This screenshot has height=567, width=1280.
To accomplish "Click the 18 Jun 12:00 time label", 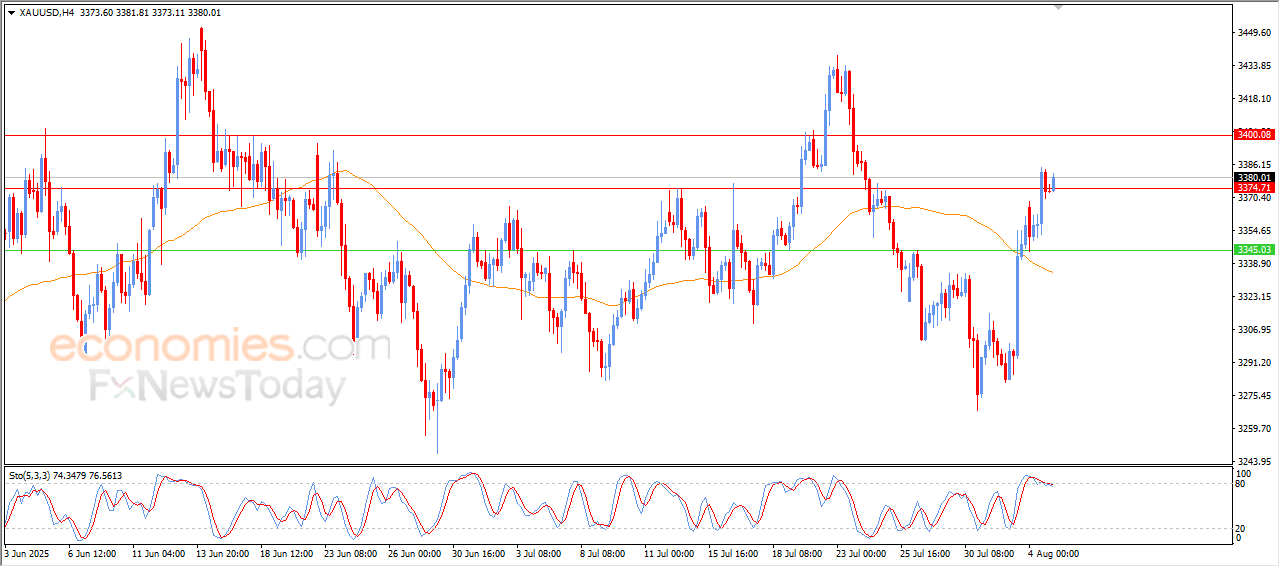I will tap(286, 552).
